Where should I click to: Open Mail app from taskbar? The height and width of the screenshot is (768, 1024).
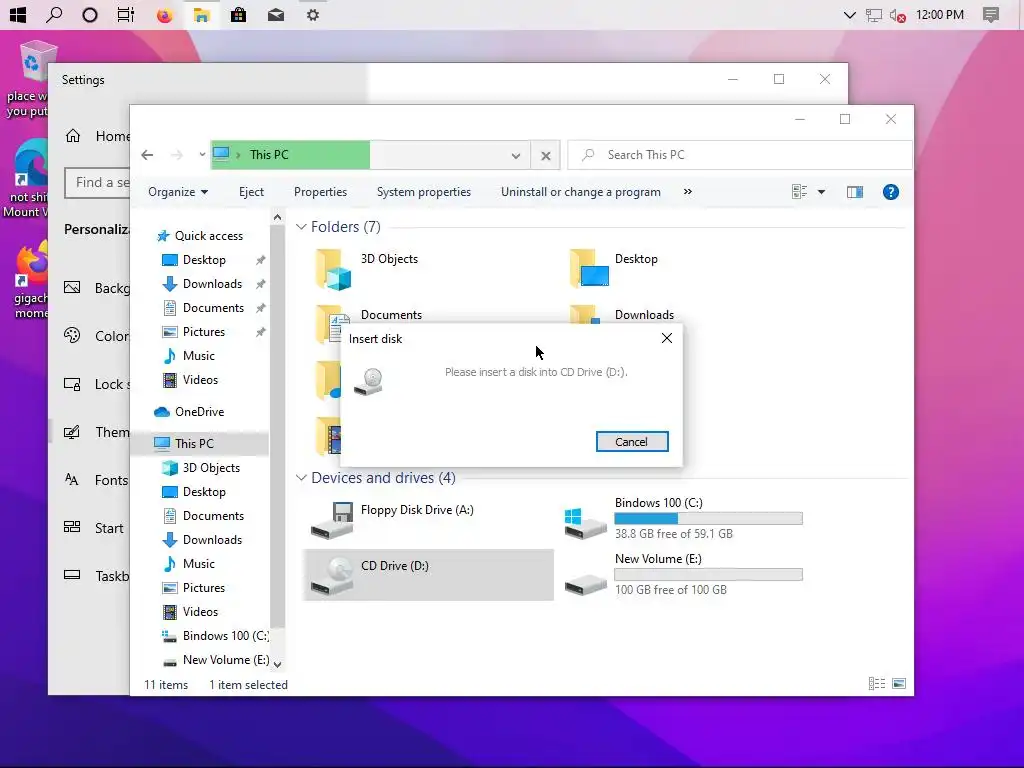coord(276,14)
